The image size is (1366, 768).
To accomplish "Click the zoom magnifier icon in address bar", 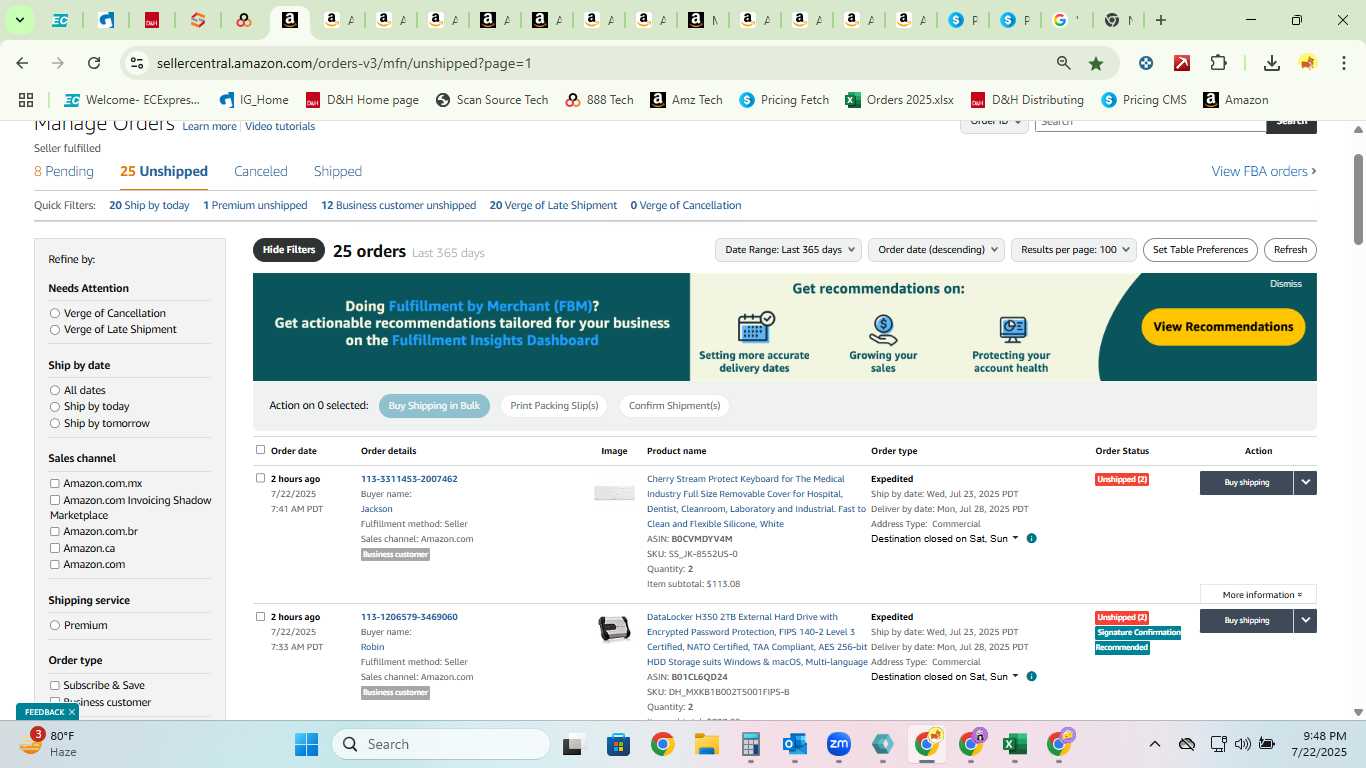I will pos(1064,63).
